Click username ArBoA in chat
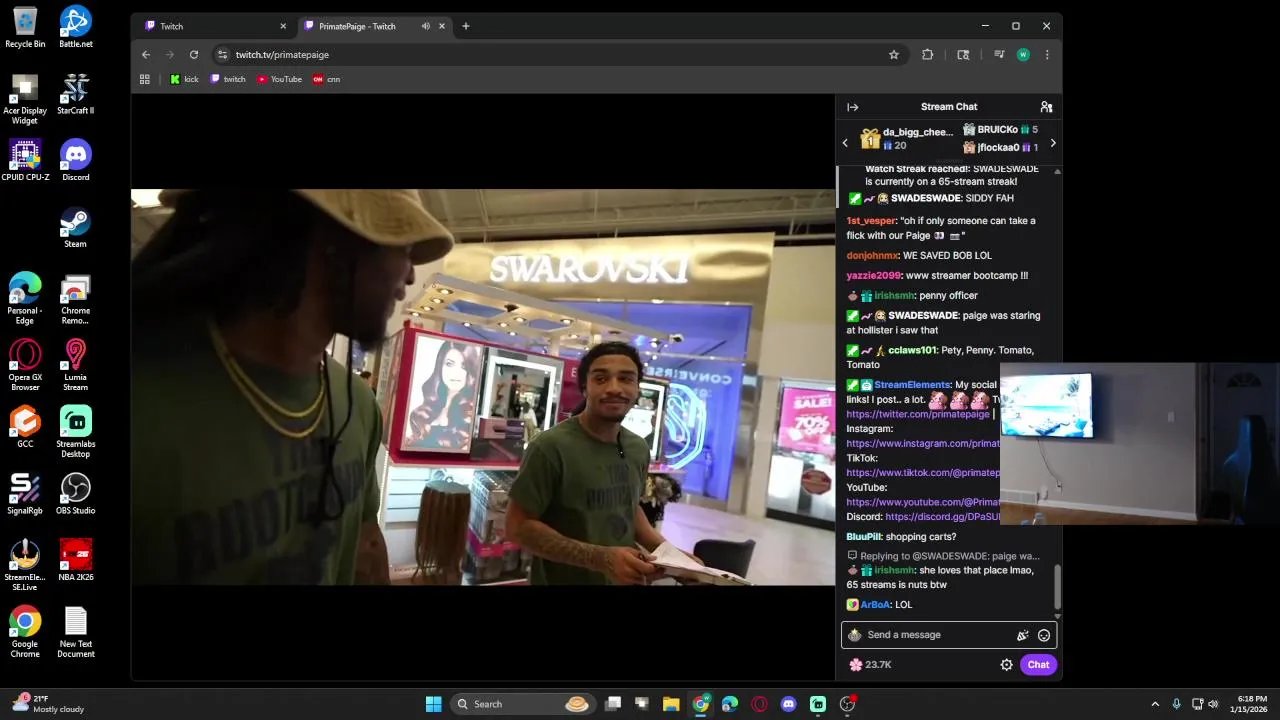This screenshot has height=720, width=1280. coord(875,605)
